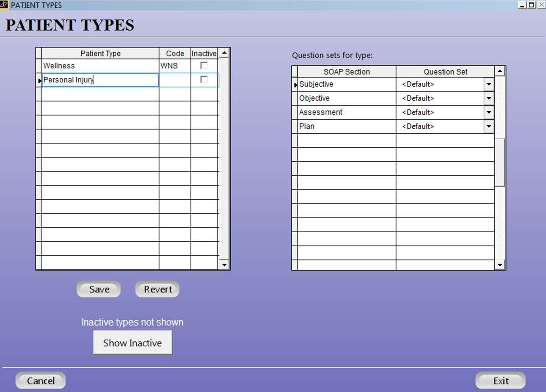The image size is (546, 392).
Task: Select the Wellness patient type cell
Action: click(x=100, y=66)
